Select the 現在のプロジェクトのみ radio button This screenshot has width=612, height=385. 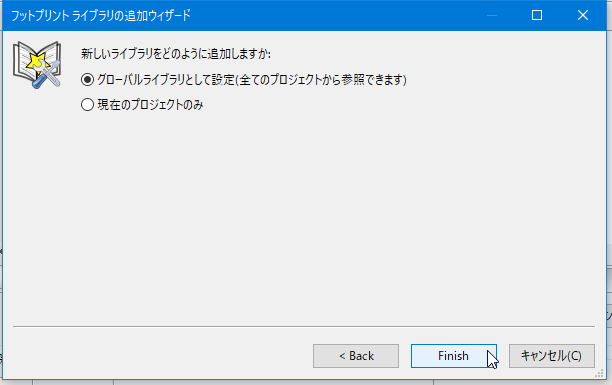(87, 105)
